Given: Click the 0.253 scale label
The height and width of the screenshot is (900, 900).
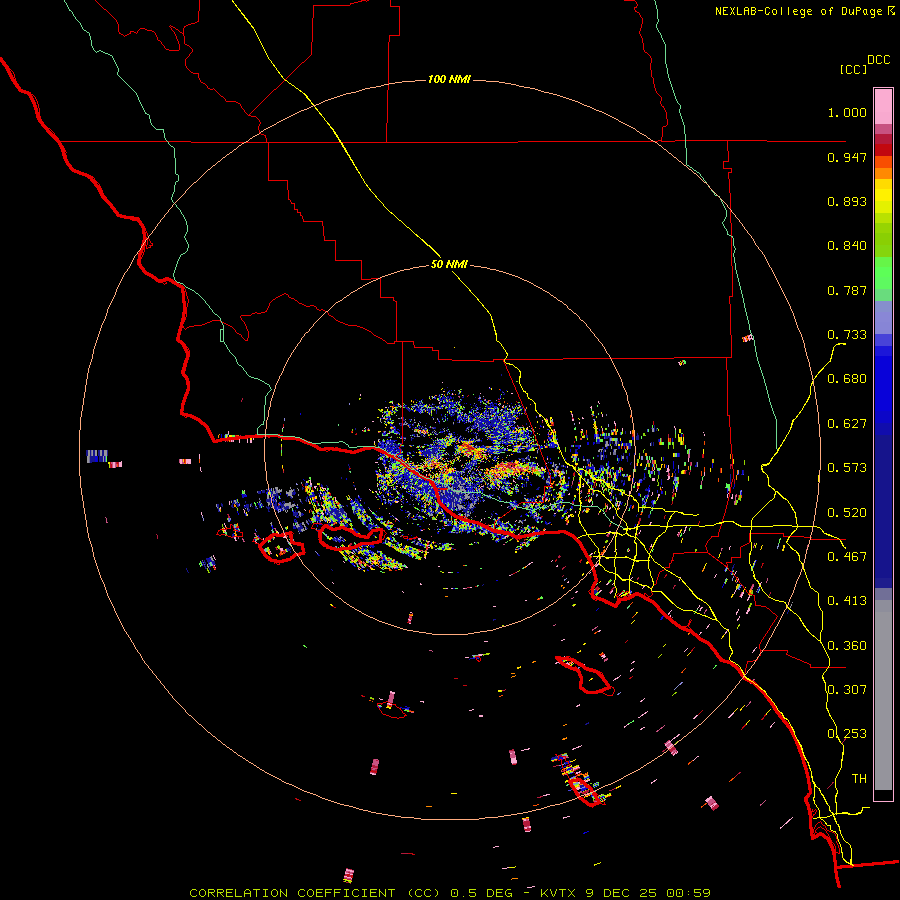Looking at the screenshot, I should point(847,734).
